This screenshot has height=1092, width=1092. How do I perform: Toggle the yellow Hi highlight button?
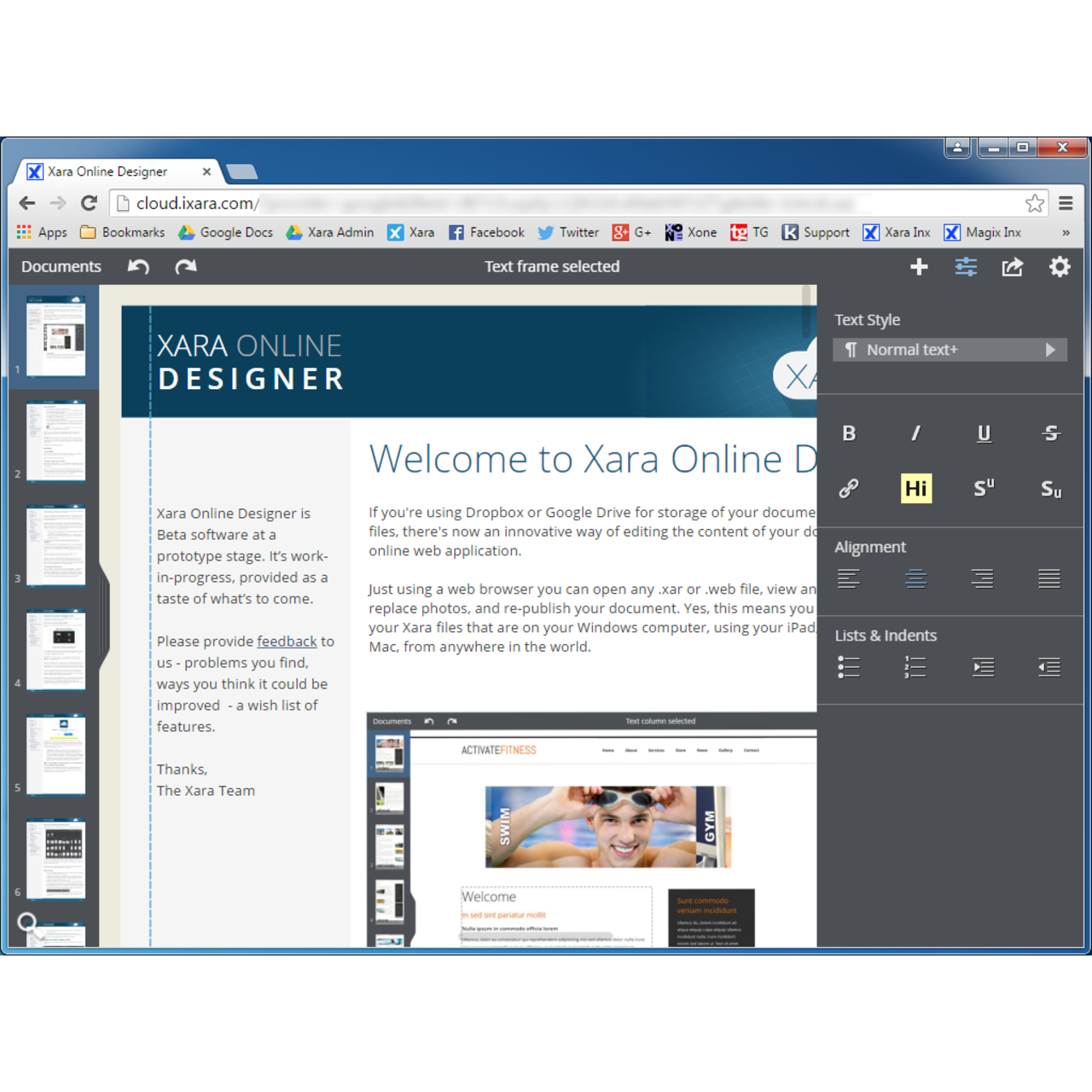coord(916,488)
